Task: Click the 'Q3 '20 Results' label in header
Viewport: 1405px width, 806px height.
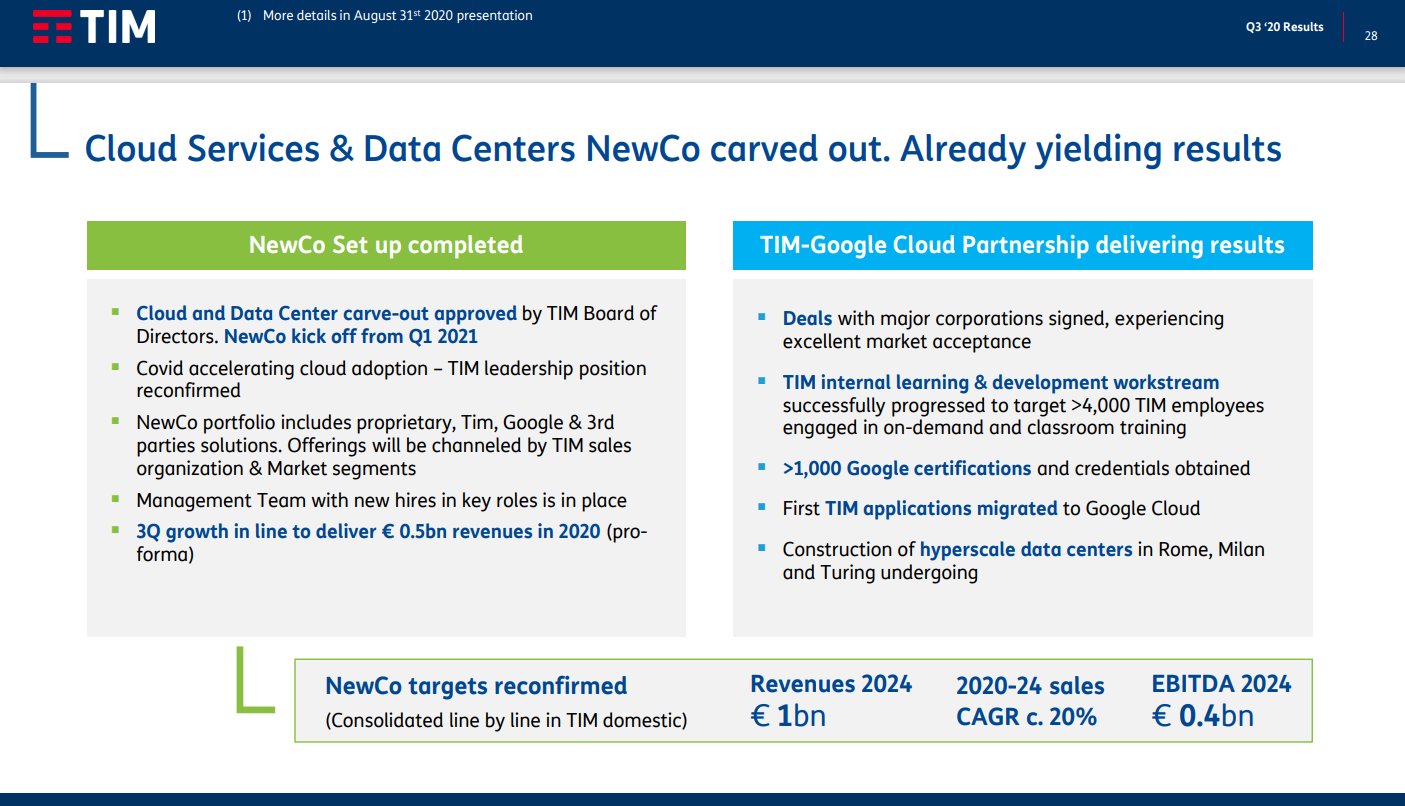Action: click(x=1284, y=27)
